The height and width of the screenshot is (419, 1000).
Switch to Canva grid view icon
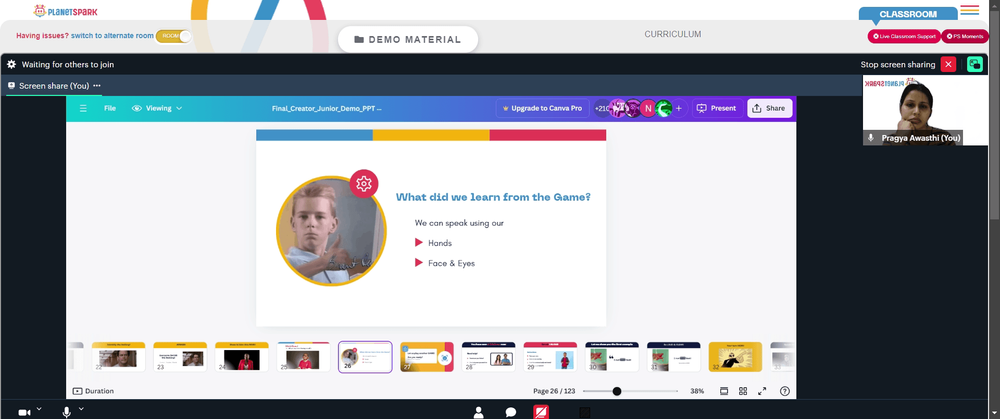(743, 391)
